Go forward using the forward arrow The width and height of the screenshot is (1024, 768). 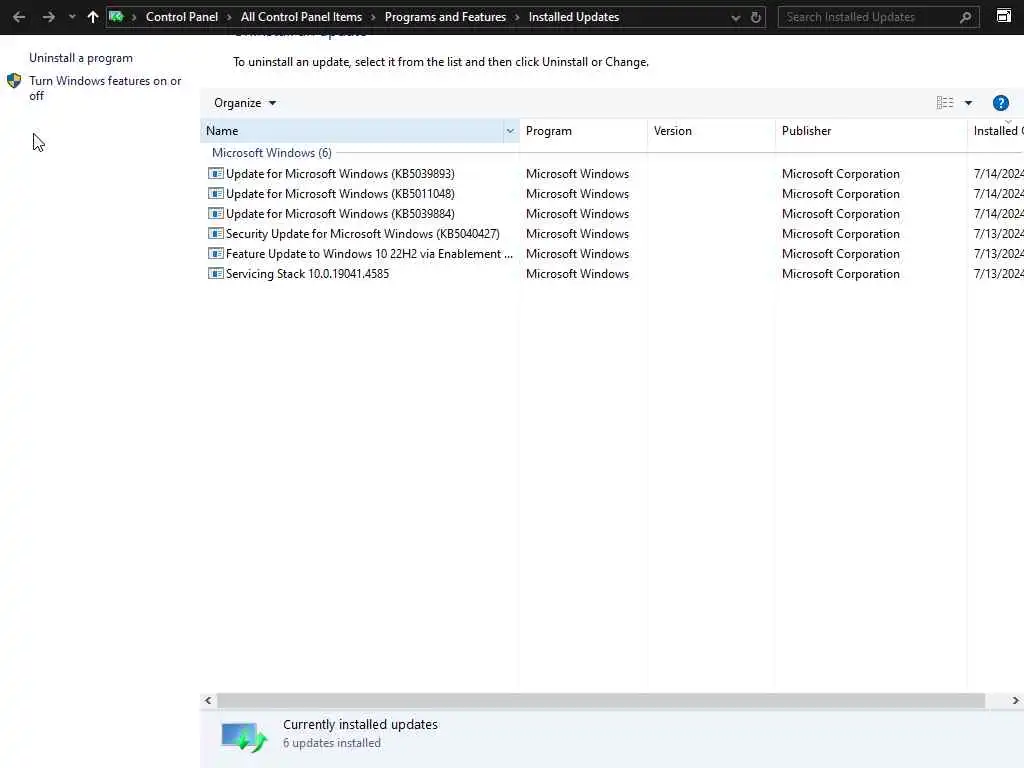pos(48,17)
